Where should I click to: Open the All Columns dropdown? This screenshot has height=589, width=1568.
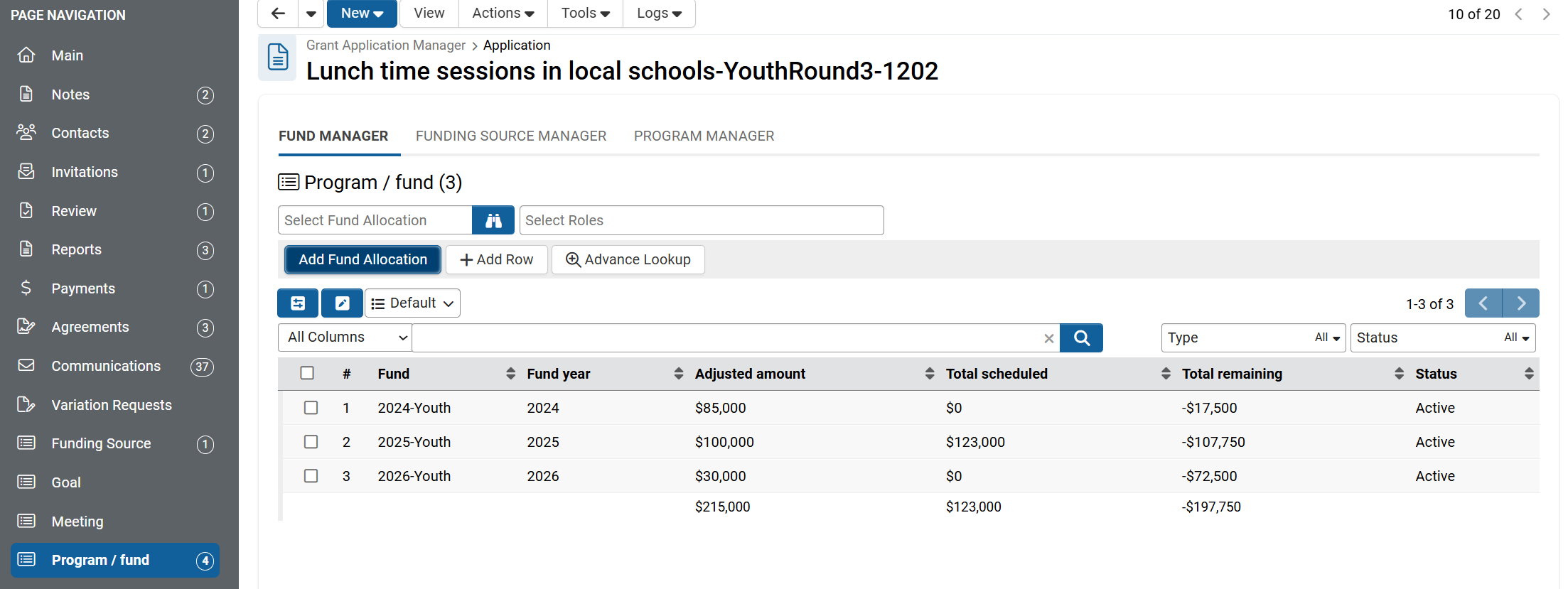point(345,337)
